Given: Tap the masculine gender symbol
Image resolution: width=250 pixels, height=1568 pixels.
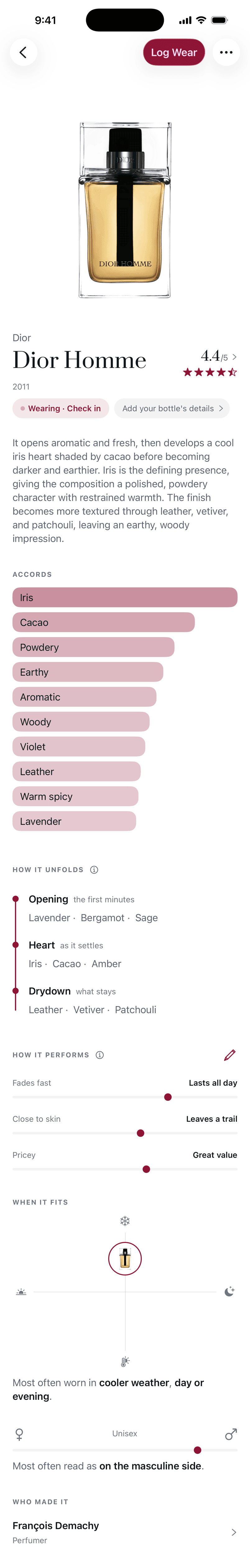Looking at the screenshot, I should 230,1435.
